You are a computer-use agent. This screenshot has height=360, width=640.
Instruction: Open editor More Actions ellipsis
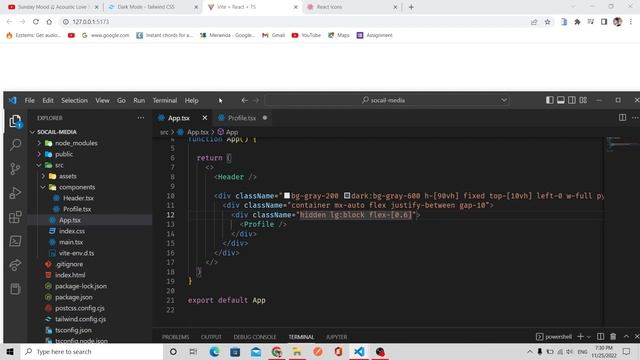(x=635, y=118)
